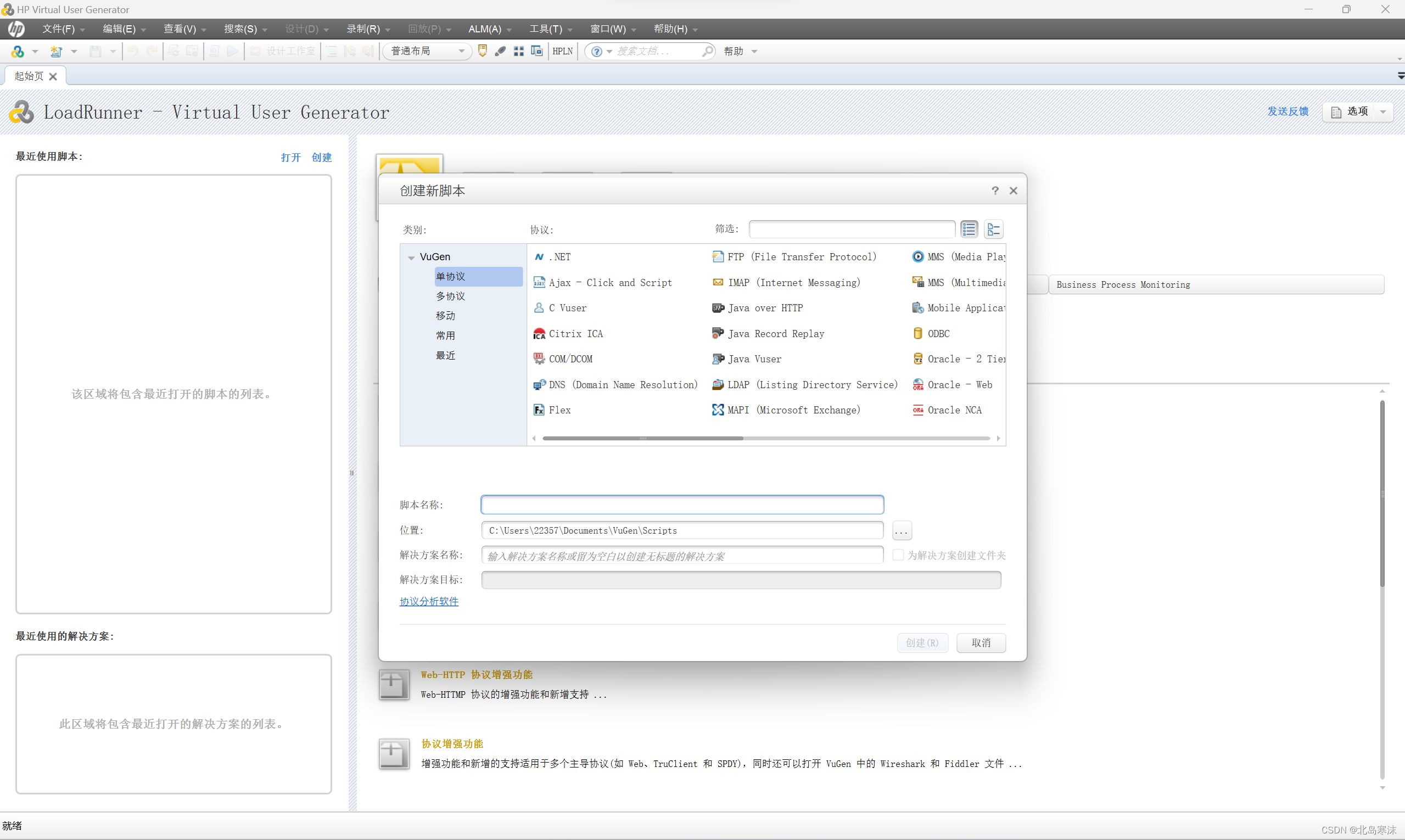
Task: Pick the Flex protocol
Action: [x=559, y=410]
